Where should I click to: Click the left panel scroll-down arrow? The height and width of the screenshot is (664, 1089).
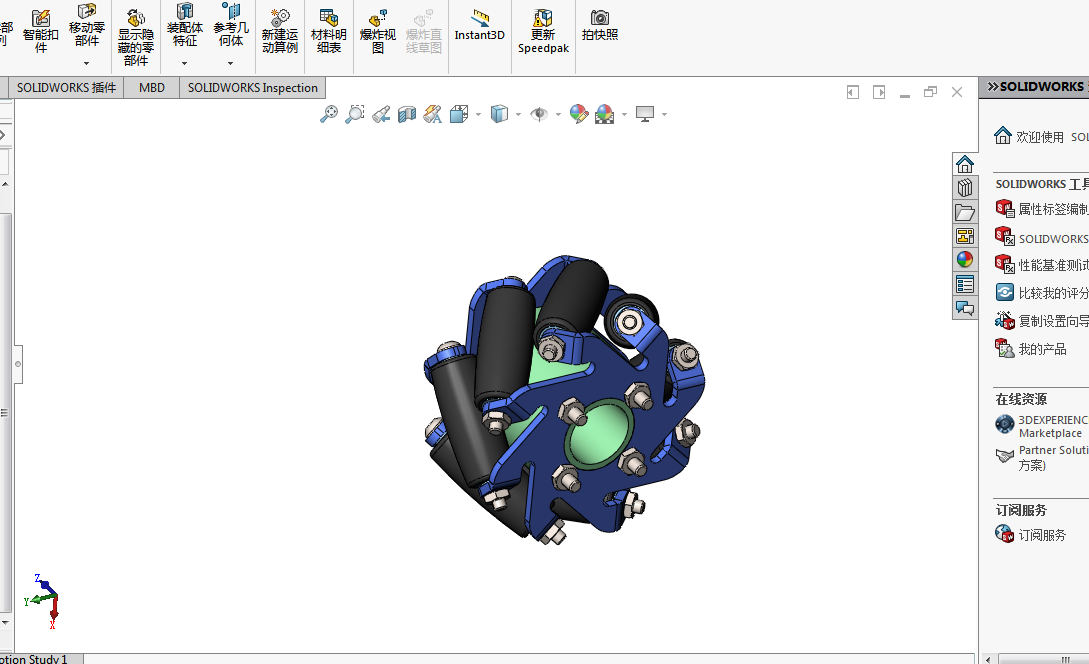pos(6,623)
